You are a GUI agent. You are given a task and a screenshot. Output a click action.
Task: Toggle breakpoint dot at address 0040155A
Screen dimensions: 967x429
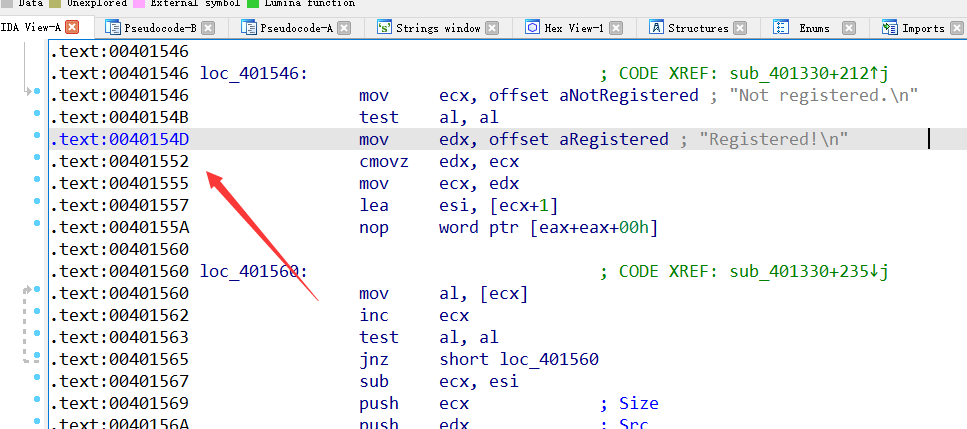click(37, 223)
